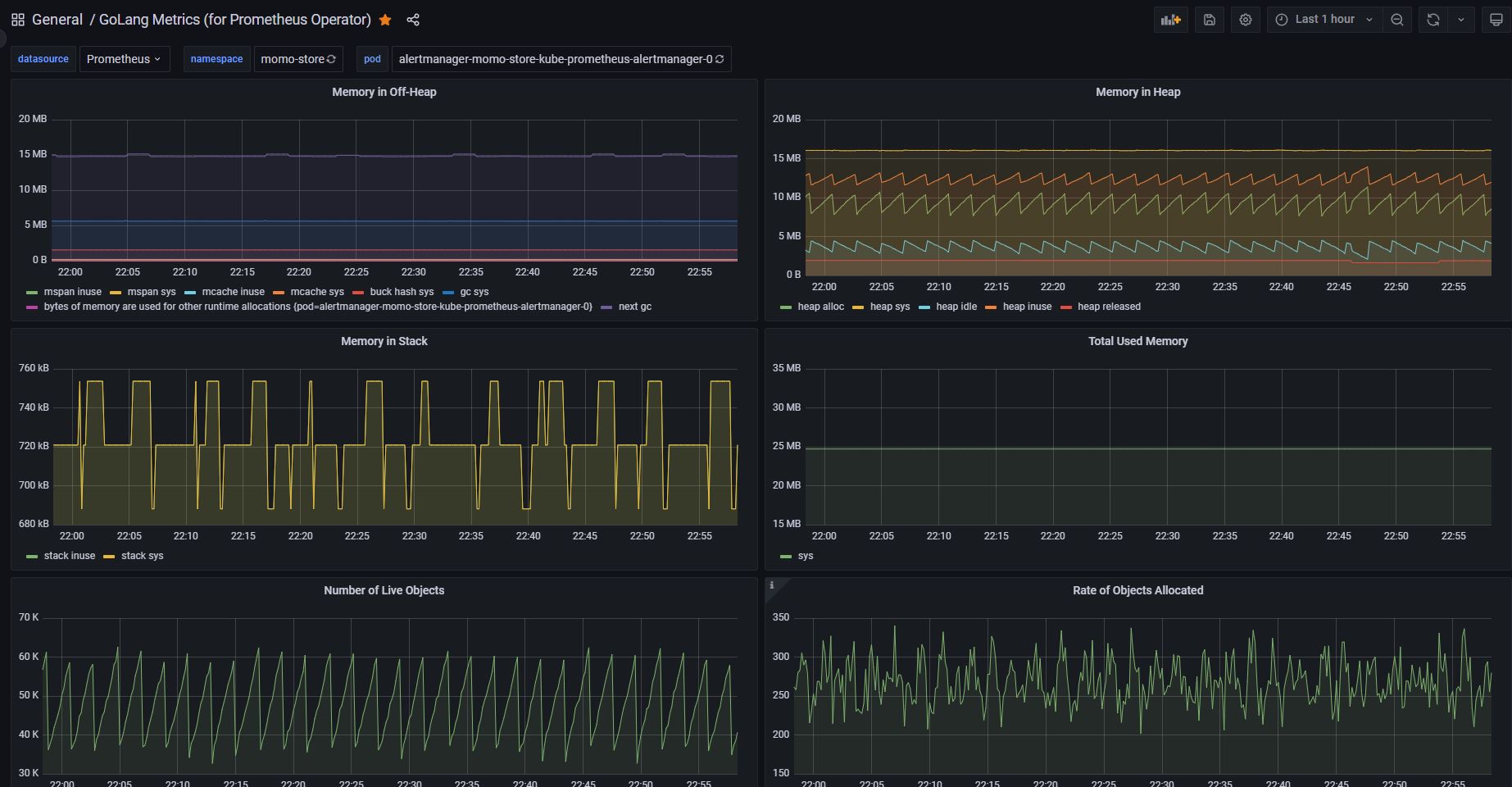Viewport: 1512px width, 787px height.
Task: Share the GoLang Metrics dashboard
Action: [x=413, y=20]
